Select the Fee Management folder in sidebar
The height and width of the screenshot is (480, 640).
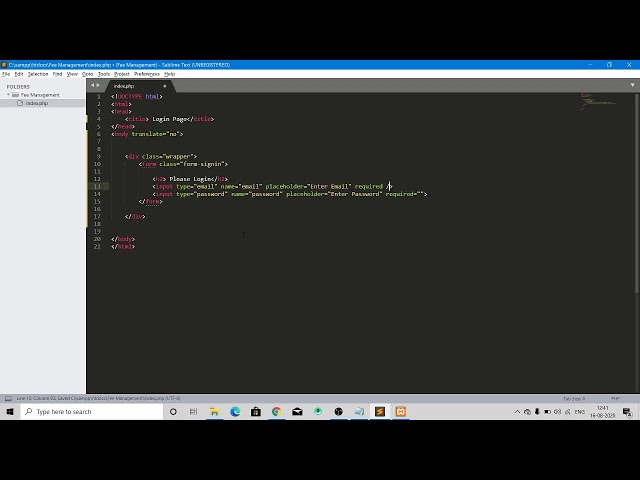coord(40,95)
